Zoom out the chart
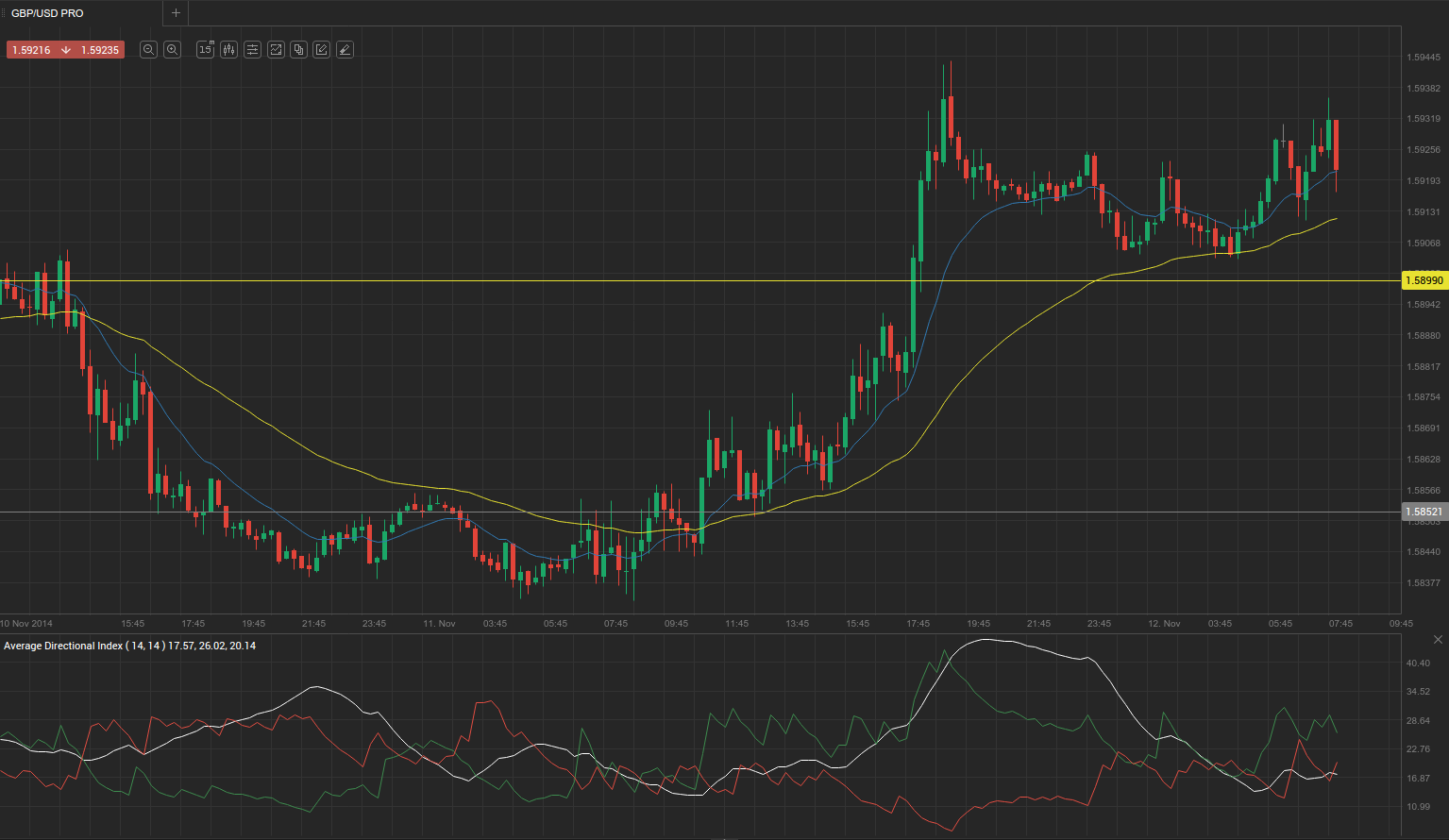The image size is (1449, 840). 148,50
